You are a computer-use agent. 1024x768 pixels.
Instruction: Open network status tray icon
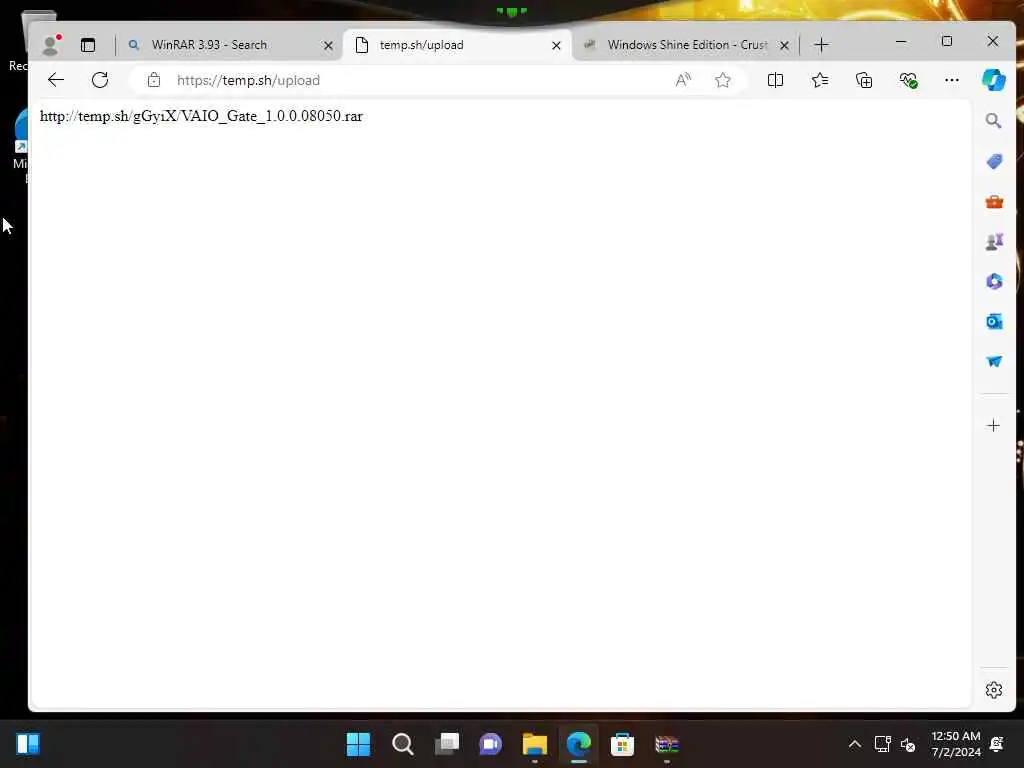coord(882,744)
